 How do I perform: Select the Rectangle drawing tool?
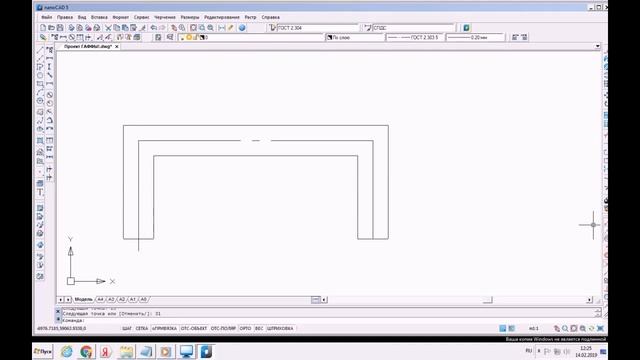(x=40, y=84)
